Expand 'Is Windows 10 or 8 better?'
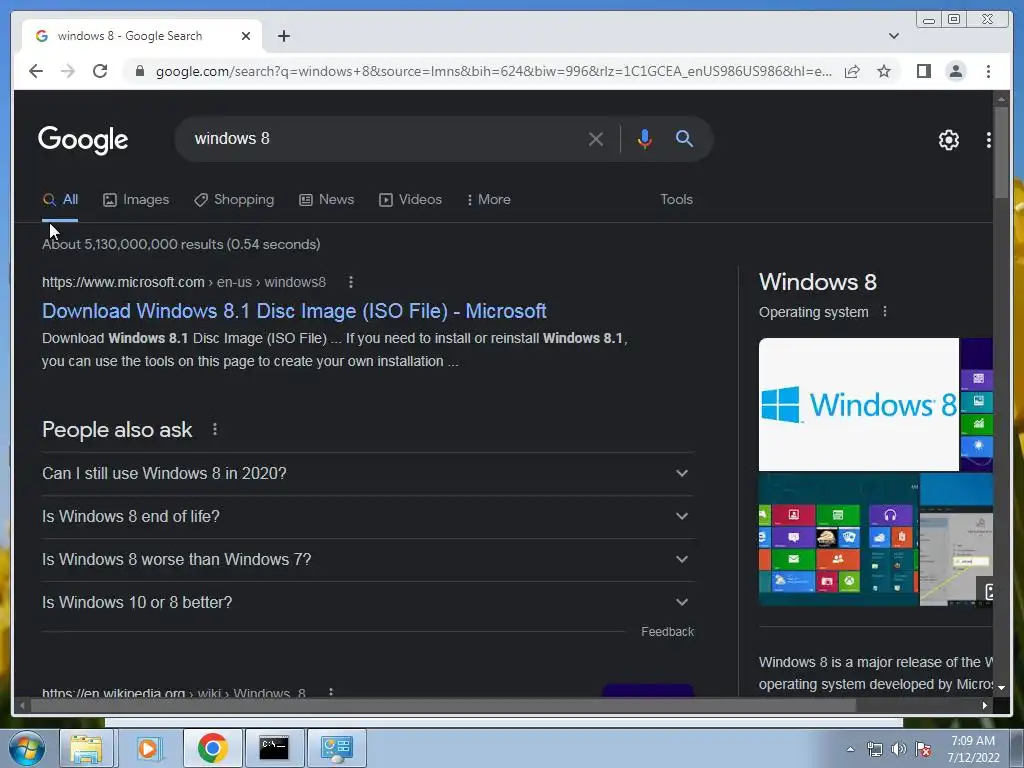 pyautogui.click(x=368, y=603)
